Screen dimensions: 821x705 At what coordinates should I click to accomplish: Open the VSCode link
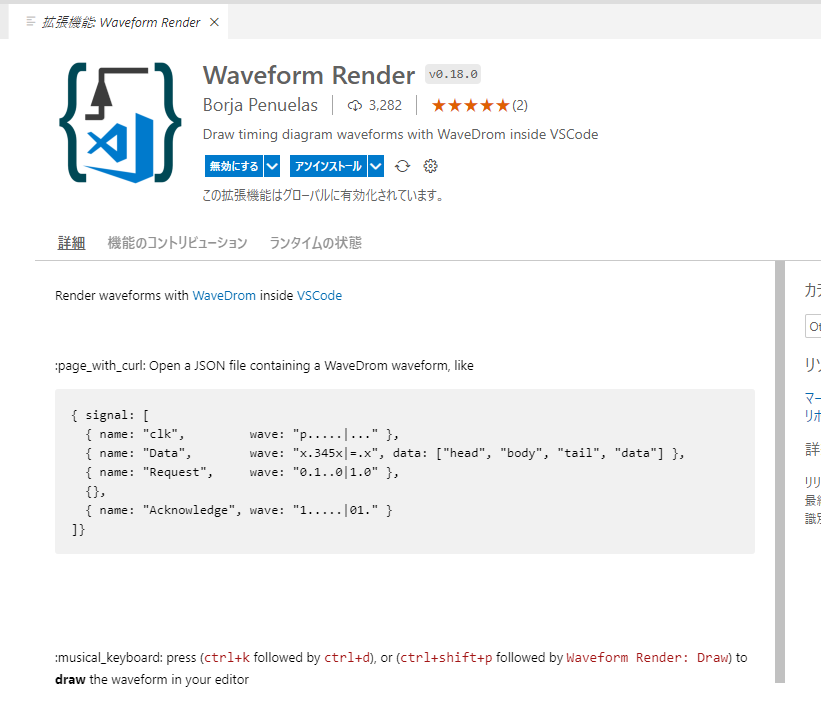point(319,295)
